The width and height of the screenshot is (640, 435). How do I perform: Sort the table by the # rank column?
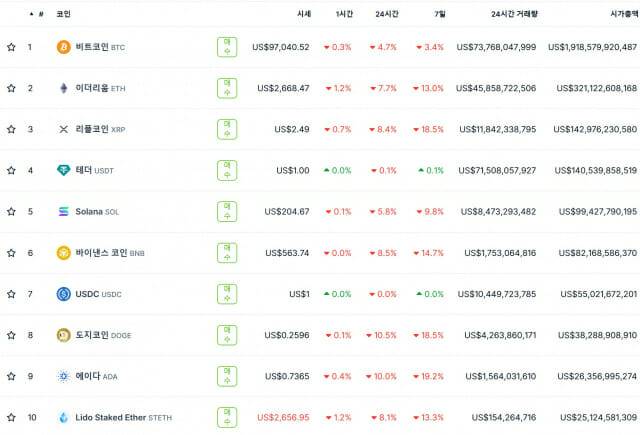click(x=40, y=15)
